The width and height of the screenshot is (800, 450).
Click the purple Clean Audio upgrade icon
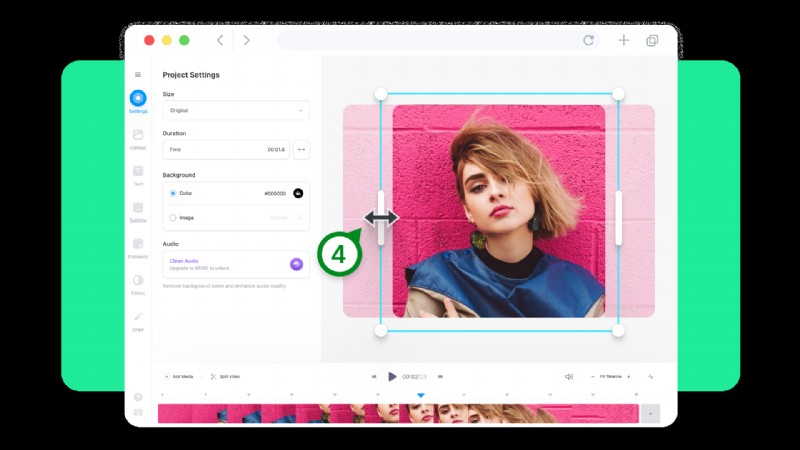[x=296, y=264]
